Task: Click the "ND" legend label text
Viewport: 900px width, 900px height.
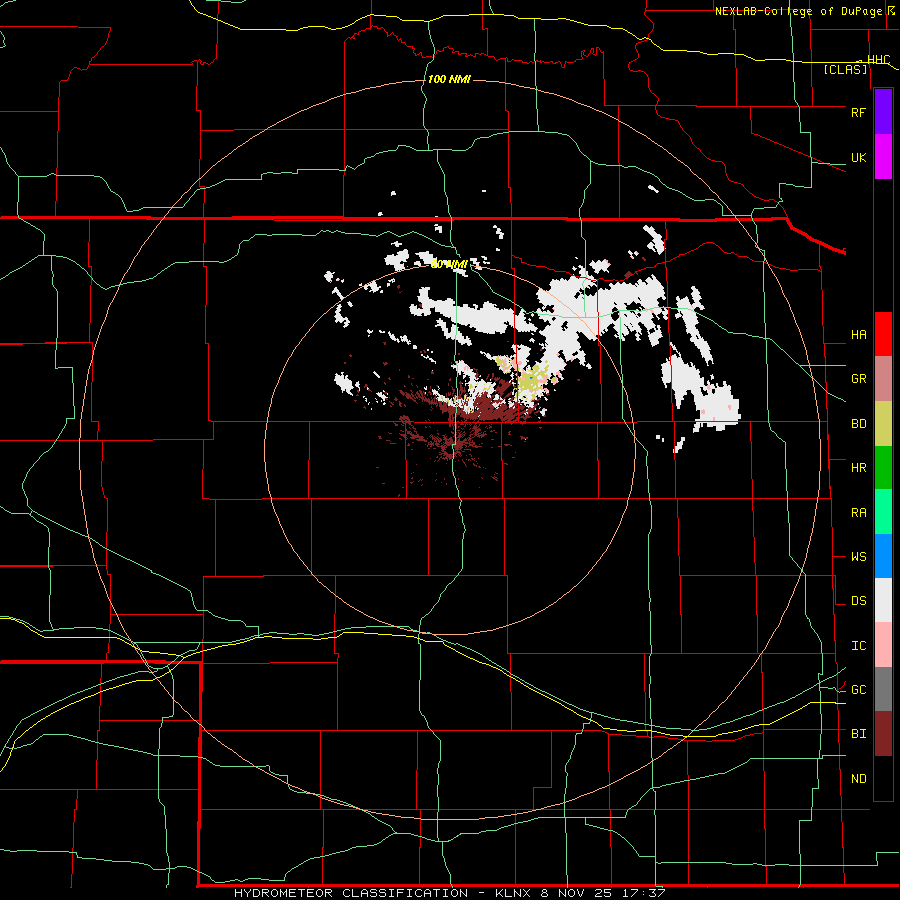Action: (858, 779)
